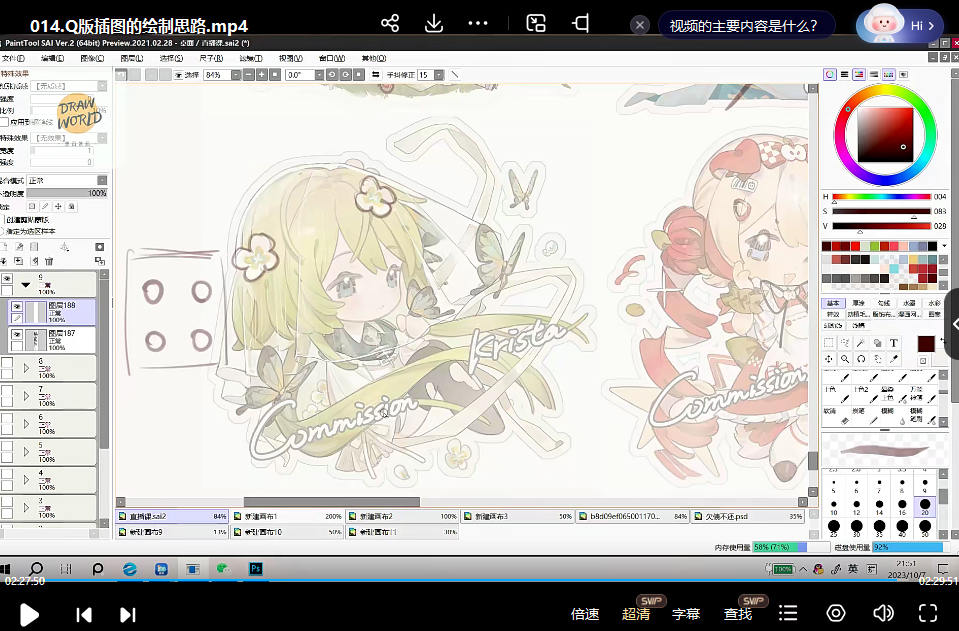The width and height of the screenshot is (959, 631).
Task: Open the video playlist icon
Action: pos(788,613)
